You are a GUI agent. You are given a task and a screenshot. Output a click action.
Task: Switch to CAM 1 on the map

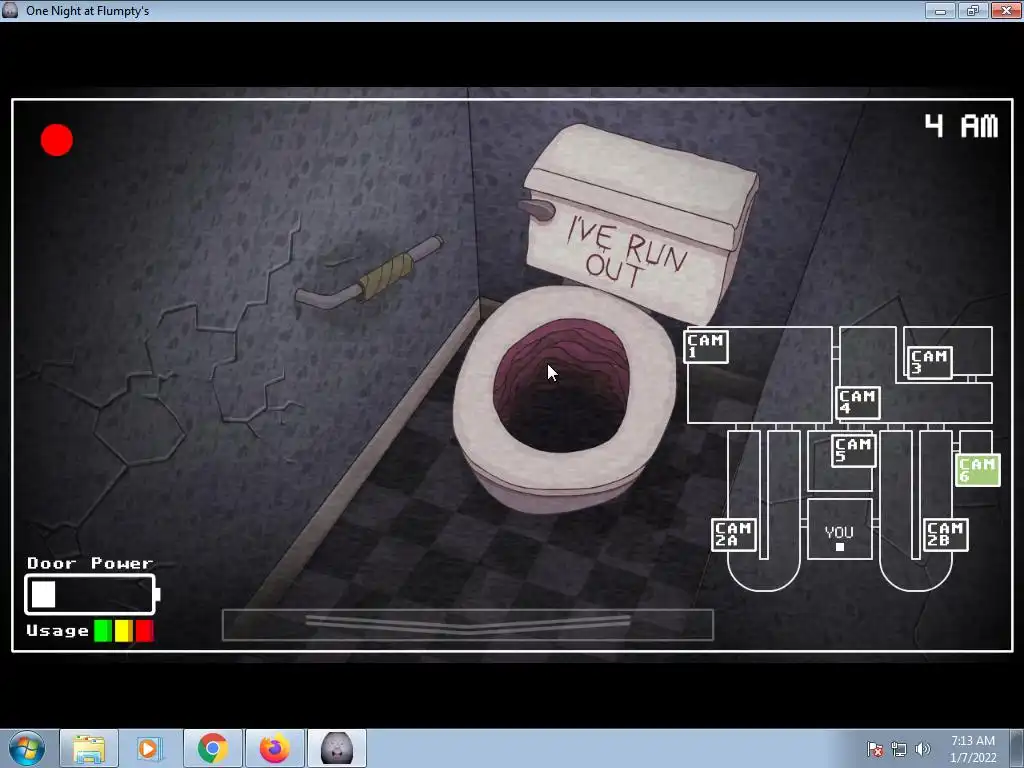(705, 346)
